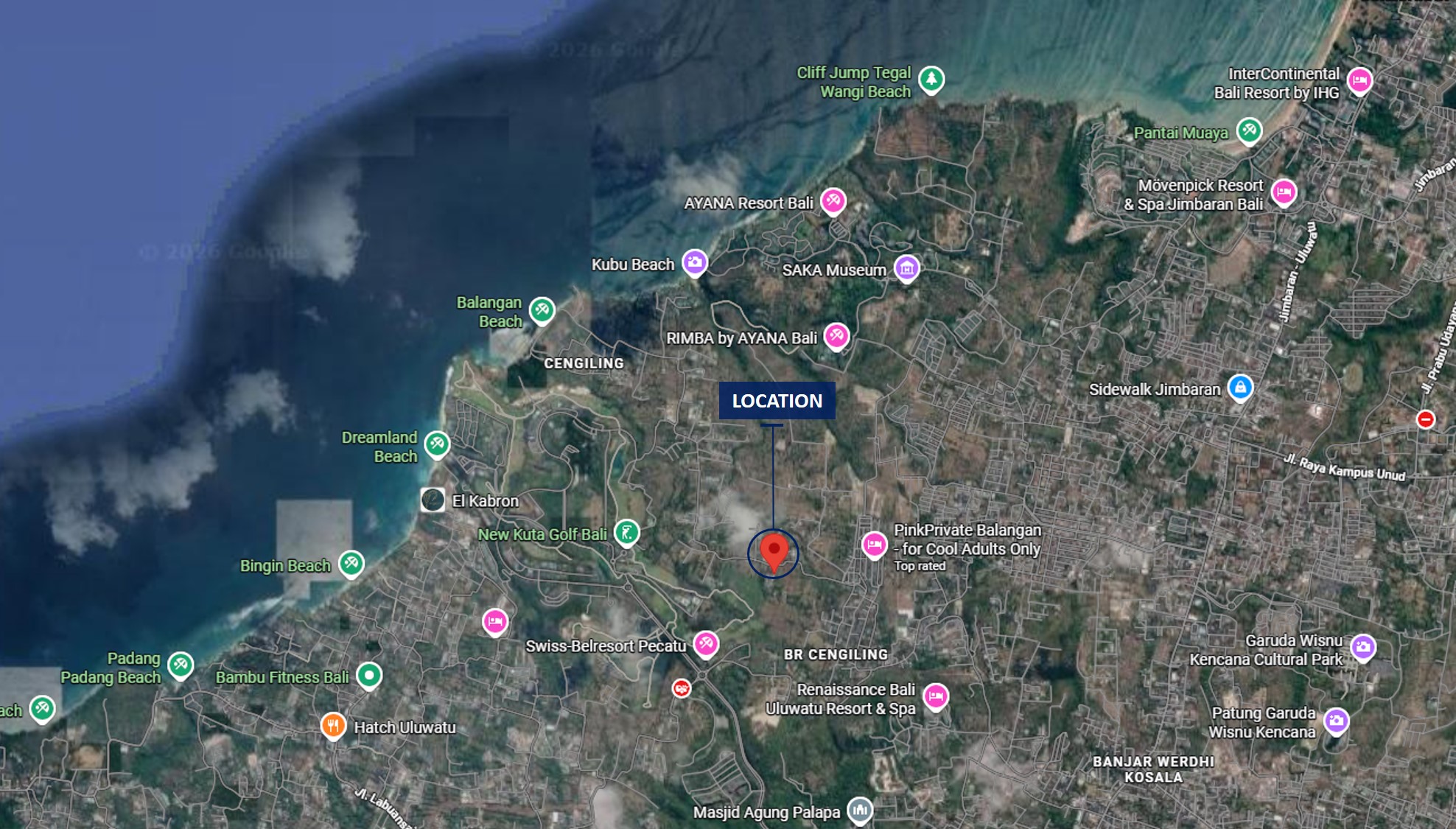Select El Kabron photo marker

click(433, 500)
